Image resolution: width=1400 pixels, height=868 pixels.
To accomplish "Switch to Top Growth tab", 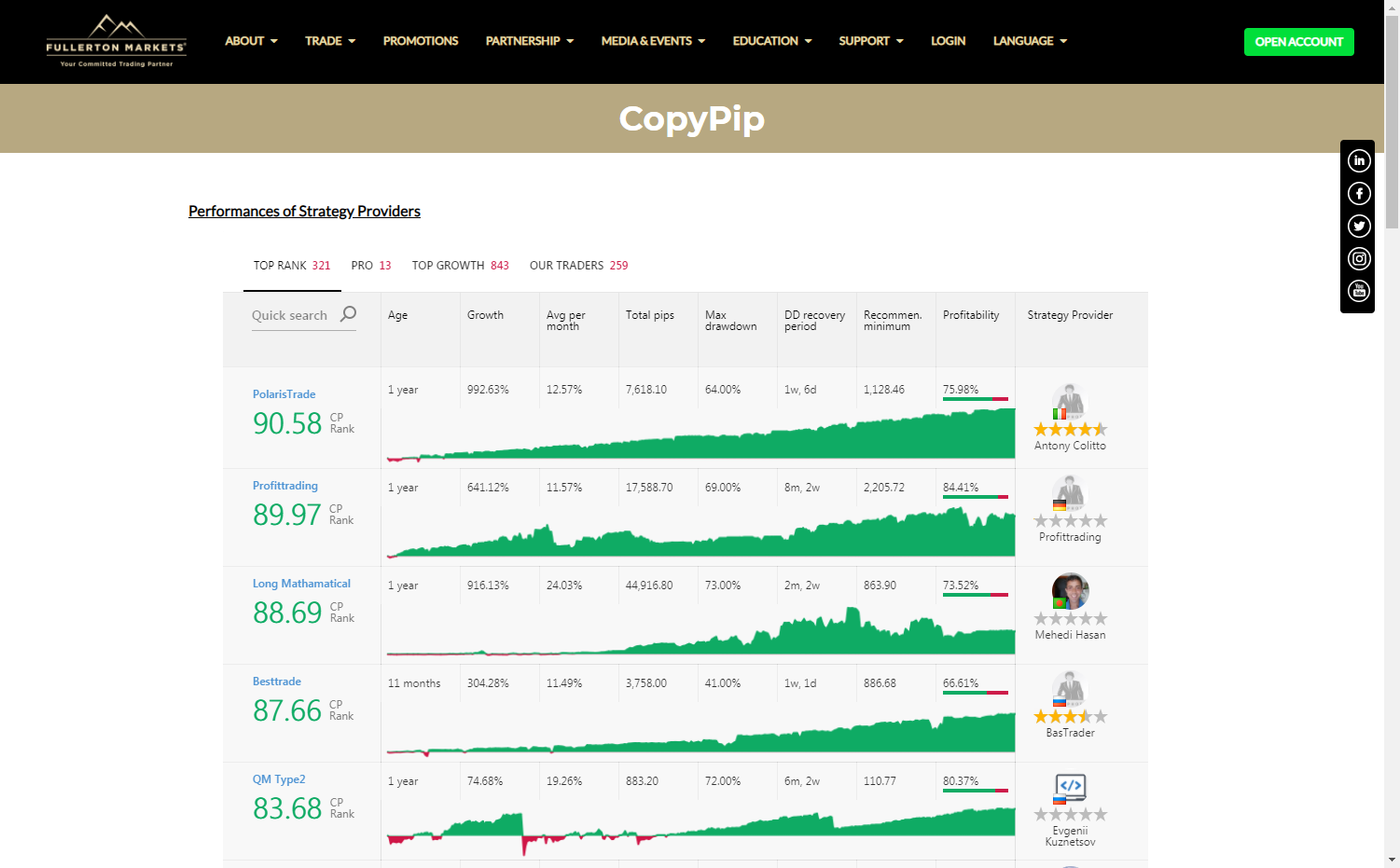I will tap(461, 266).
